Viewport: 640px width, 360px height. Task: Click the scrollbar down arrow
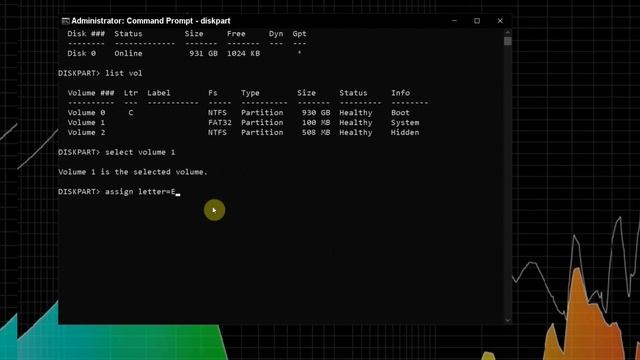coord(508,320)
